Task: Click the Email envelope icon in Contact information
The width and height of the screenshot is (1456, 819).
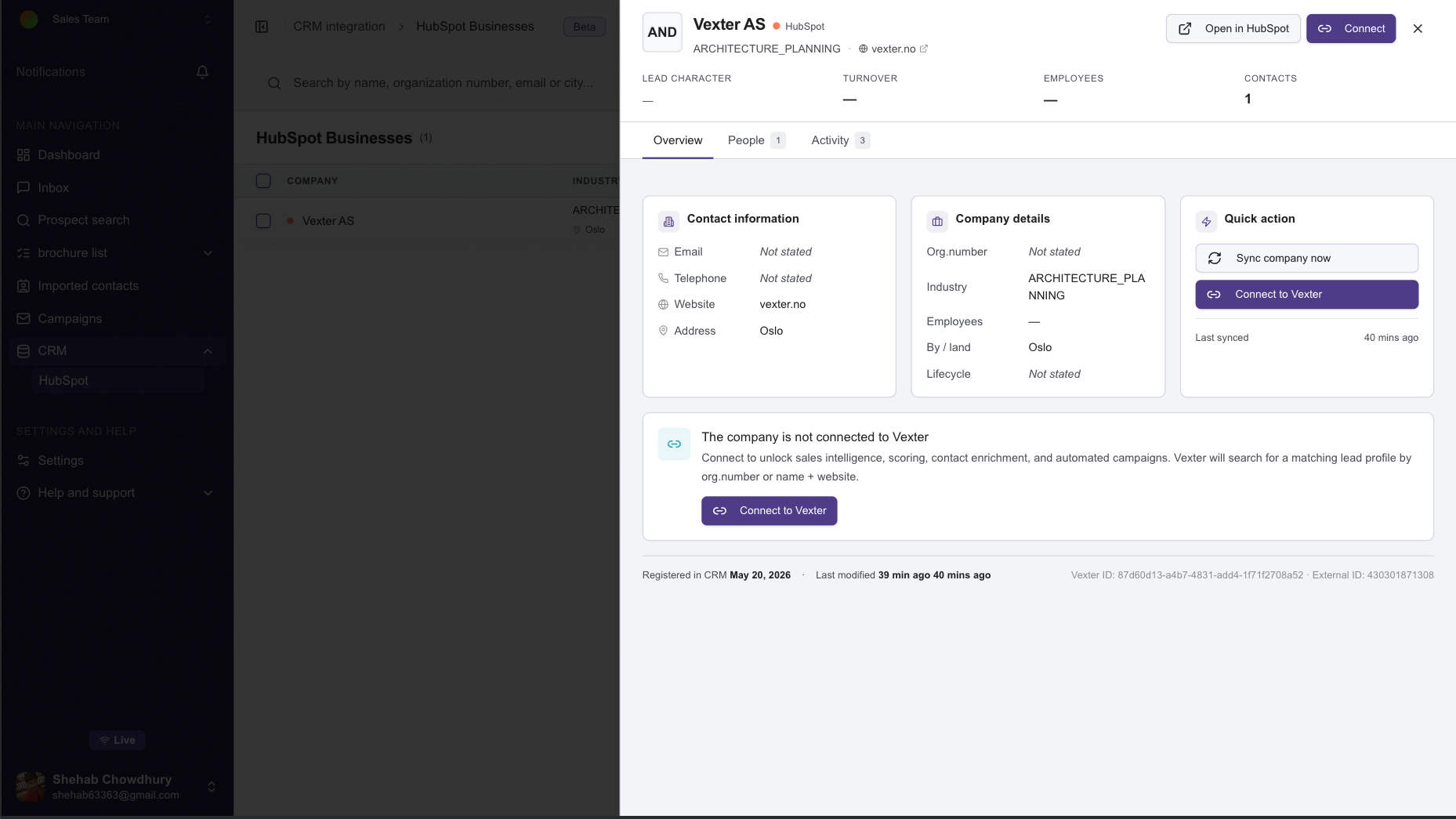Action: click(663, 252)
